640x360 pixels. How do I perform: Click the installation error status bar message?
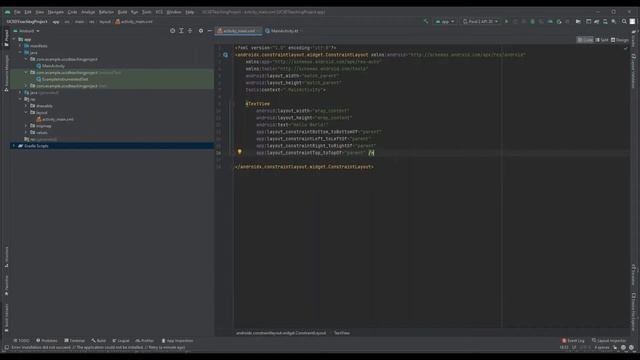(98, 348)
